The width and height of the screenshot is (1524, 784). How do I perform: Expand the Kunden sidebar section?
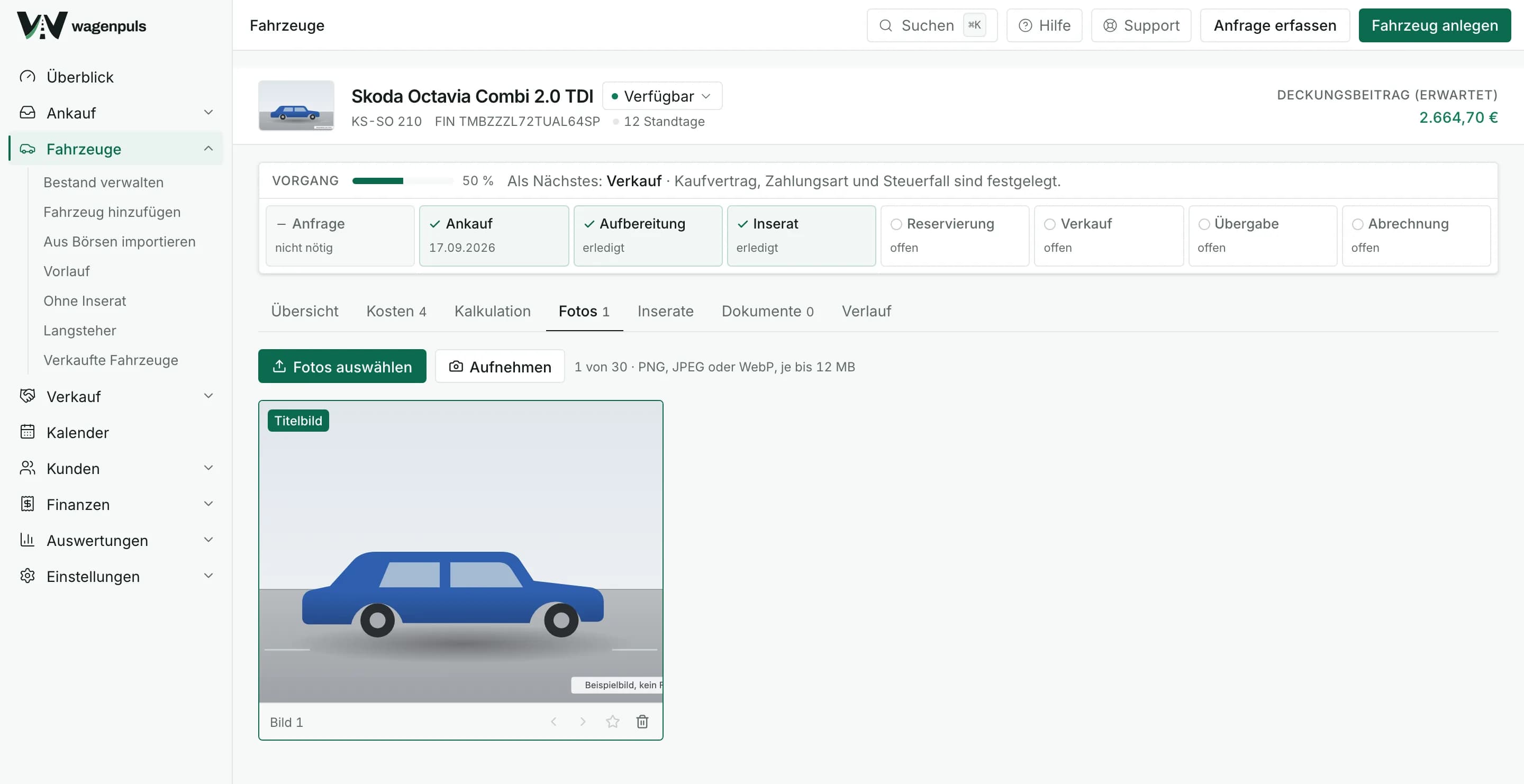[x=208, y=468]
